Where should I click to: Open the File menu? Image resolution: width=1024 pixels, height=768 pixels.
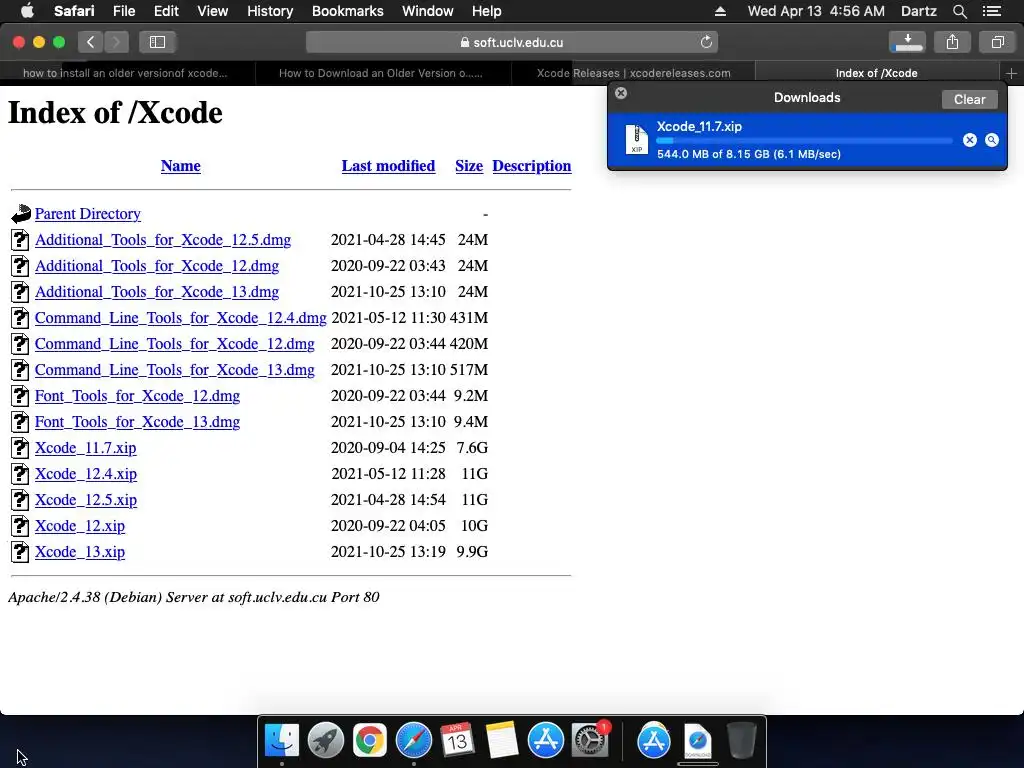click(123, 11)
